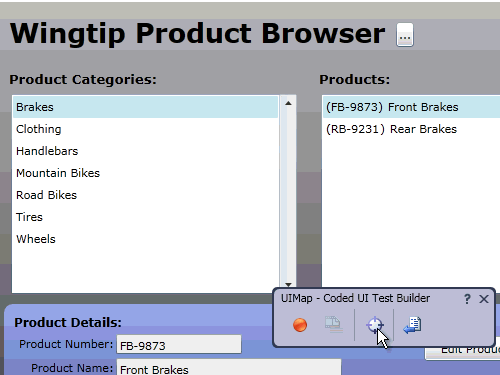Select Clothing category
Image resolution: width=500 pixels, height=375 pixels.
[145, 129]
